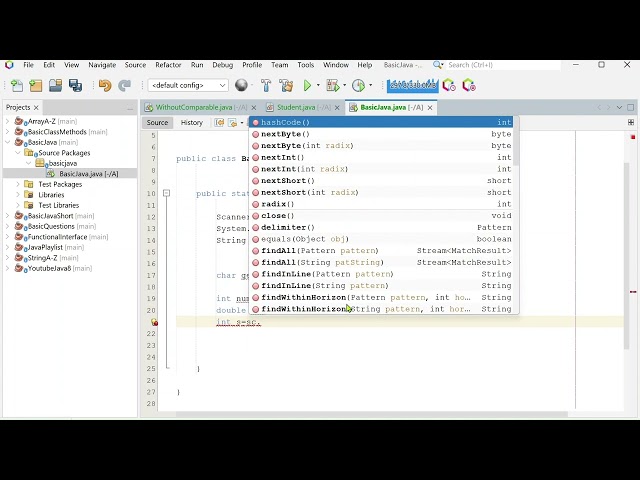Click the New Project toolbar icon
Screen dimensions: 640x480
(36, 85)
